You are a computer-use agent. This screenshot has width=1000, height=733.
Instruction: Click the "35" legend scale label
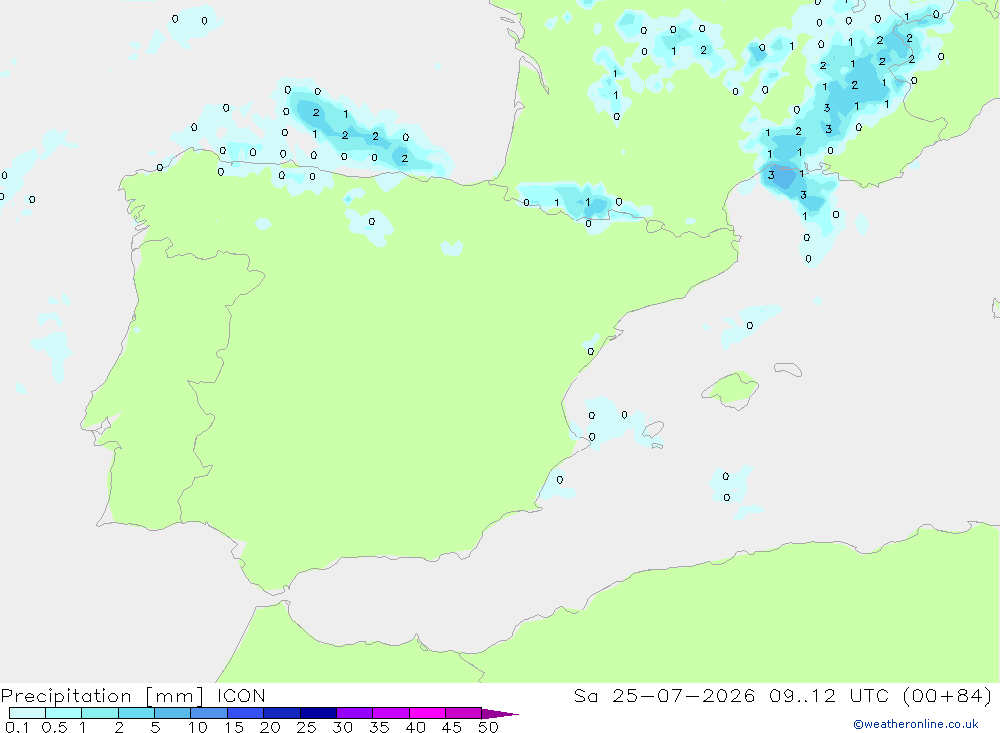379,727
